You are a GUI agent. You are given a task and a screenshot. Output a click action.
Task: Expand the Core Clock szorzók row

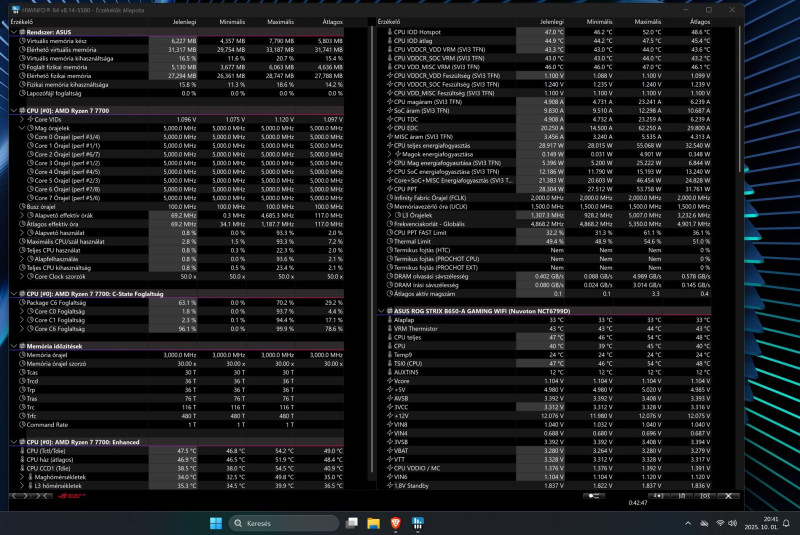(x=22, y=276)
